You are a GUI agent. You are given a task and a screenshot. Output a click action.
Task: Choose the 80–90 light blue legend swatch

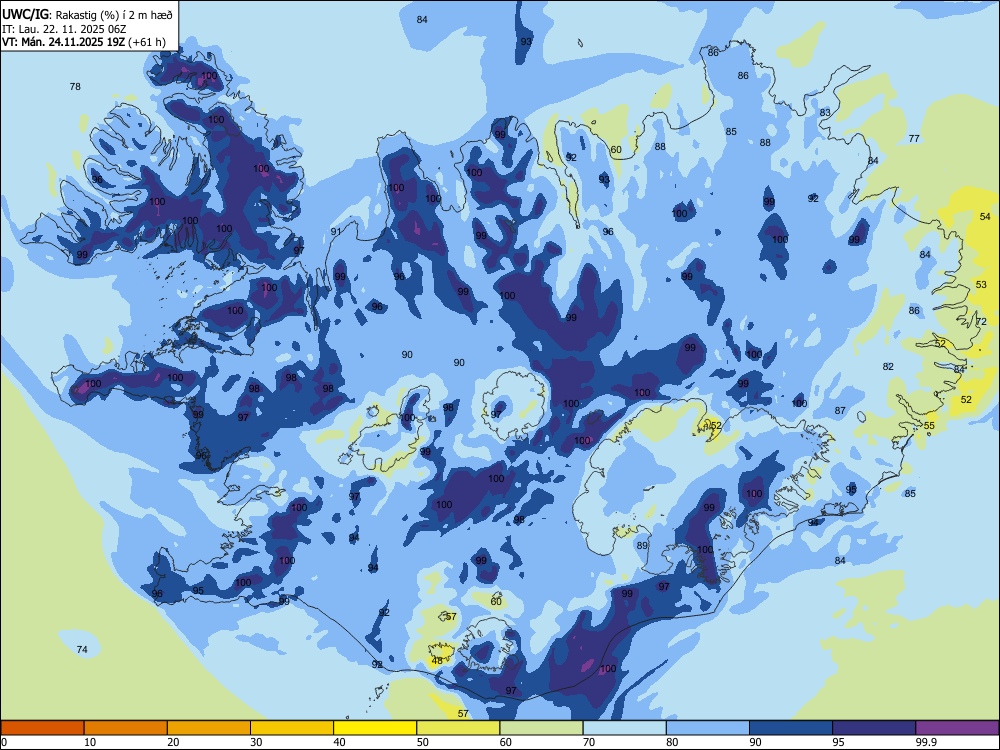707,728
